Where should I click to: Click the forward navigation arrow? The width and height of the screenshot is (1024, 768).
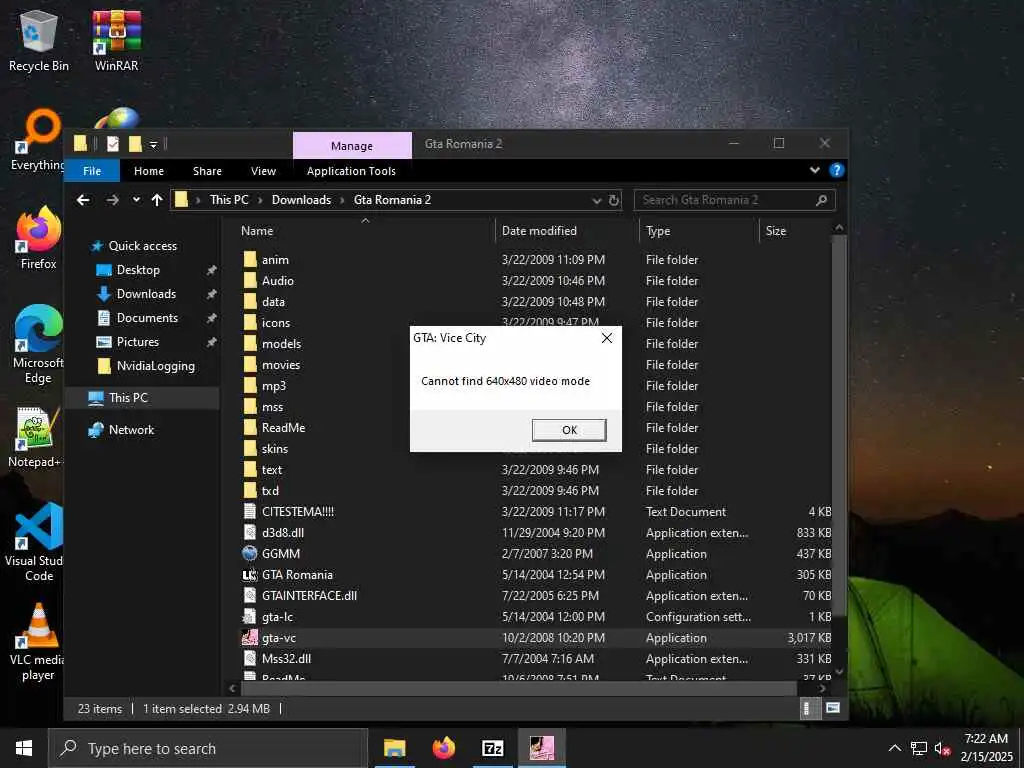[112, 200]
